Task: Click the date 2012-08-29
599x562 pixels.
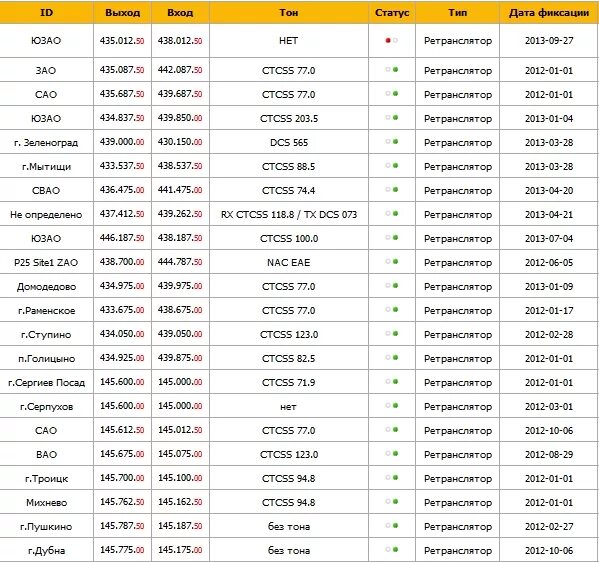Action: 549,454
